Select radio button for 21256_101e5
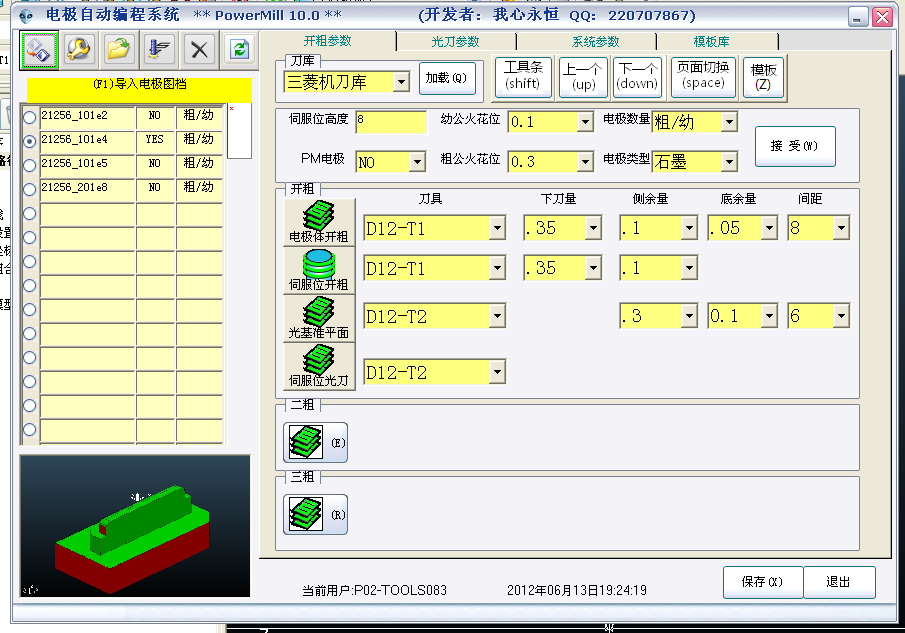 click(x=29, y=165)
